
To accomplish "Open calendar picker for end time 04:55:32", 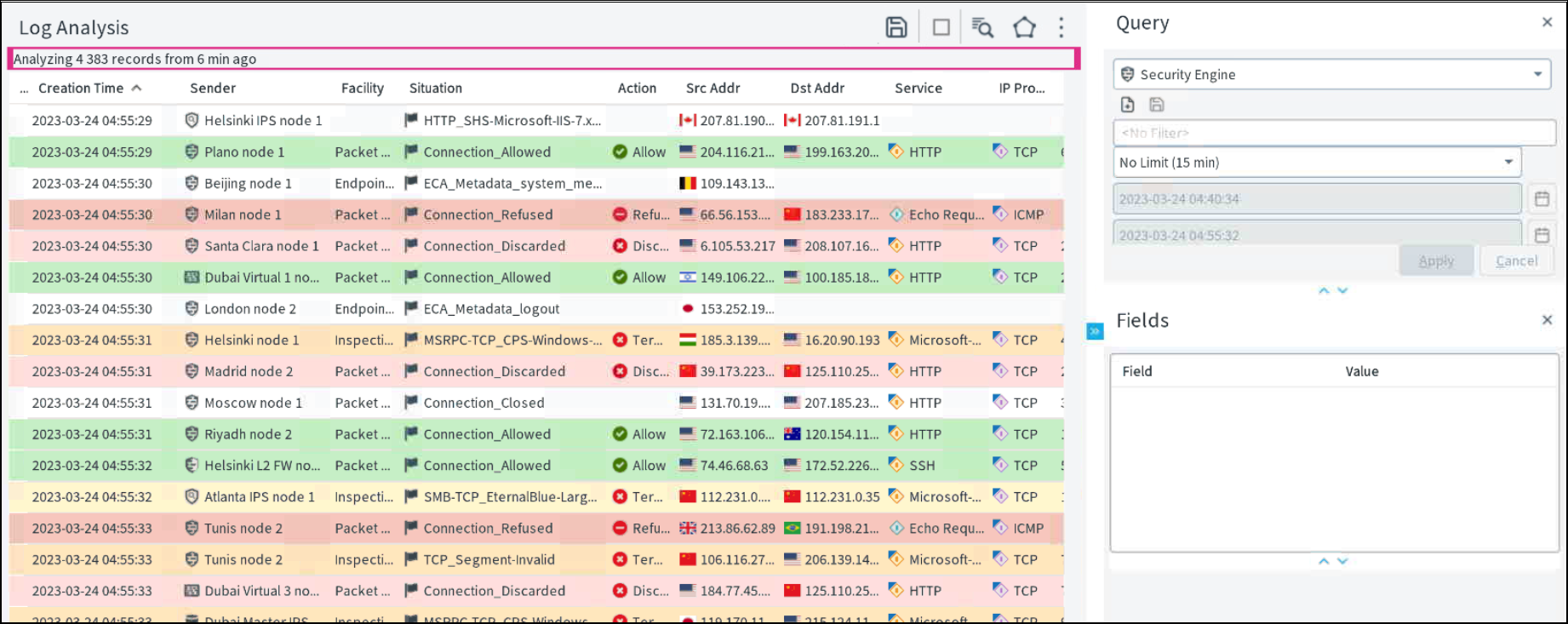I will tap(1542, 235).
